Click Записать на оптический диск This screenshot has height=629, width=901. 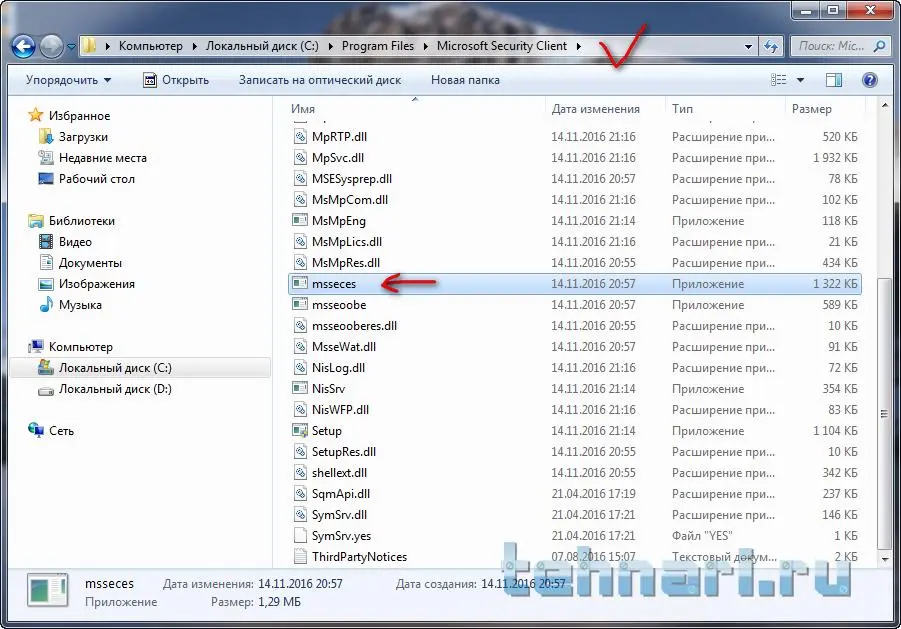pos(320,80)
